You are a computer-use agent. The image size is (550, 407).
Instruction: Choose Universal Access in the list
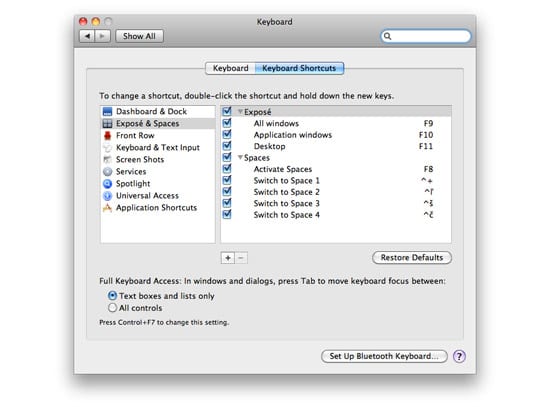[x=158, y=195]
